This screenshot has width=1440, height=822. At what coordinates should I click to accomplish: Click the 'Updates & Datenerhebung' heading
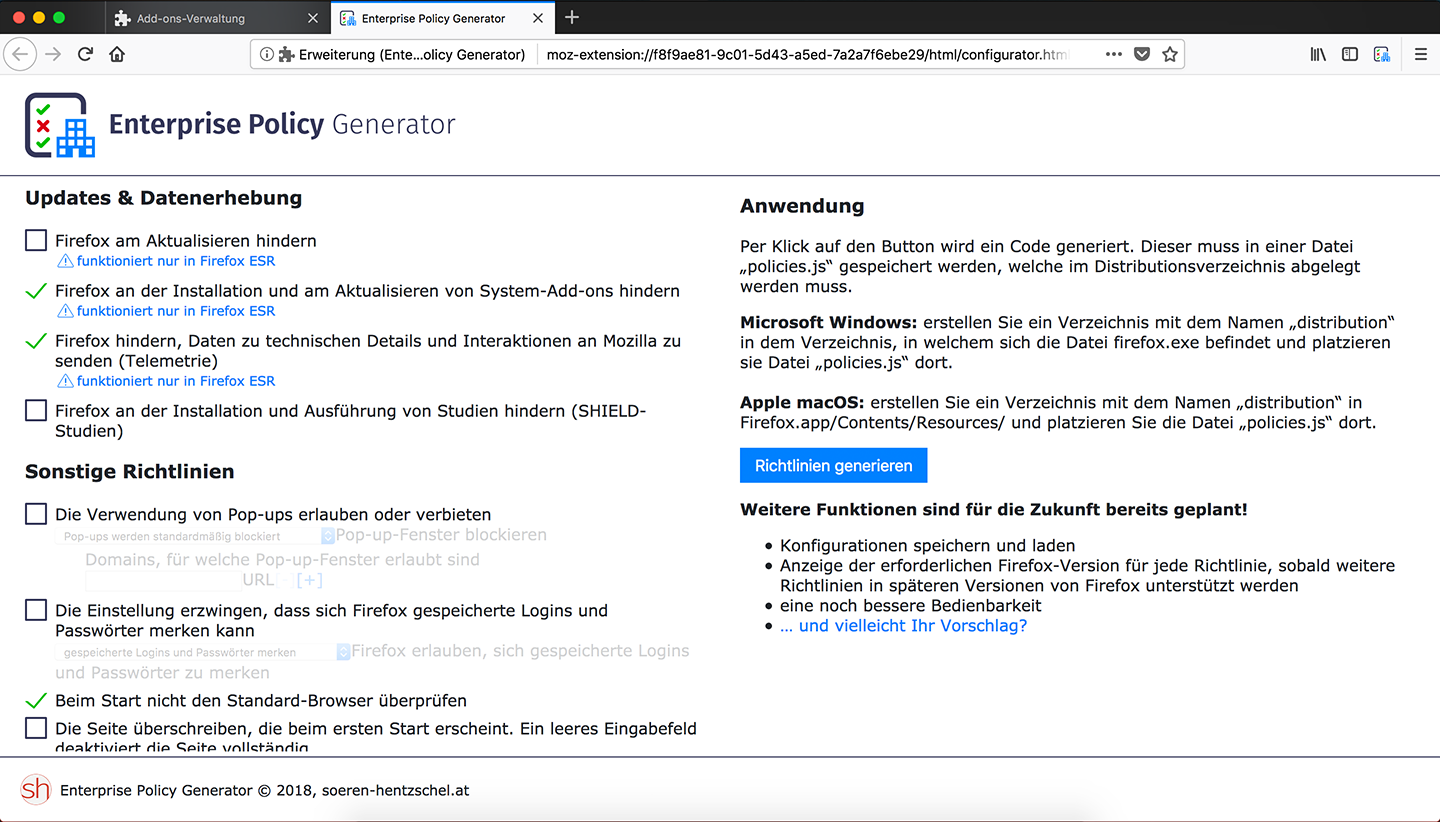coord(164,198)
